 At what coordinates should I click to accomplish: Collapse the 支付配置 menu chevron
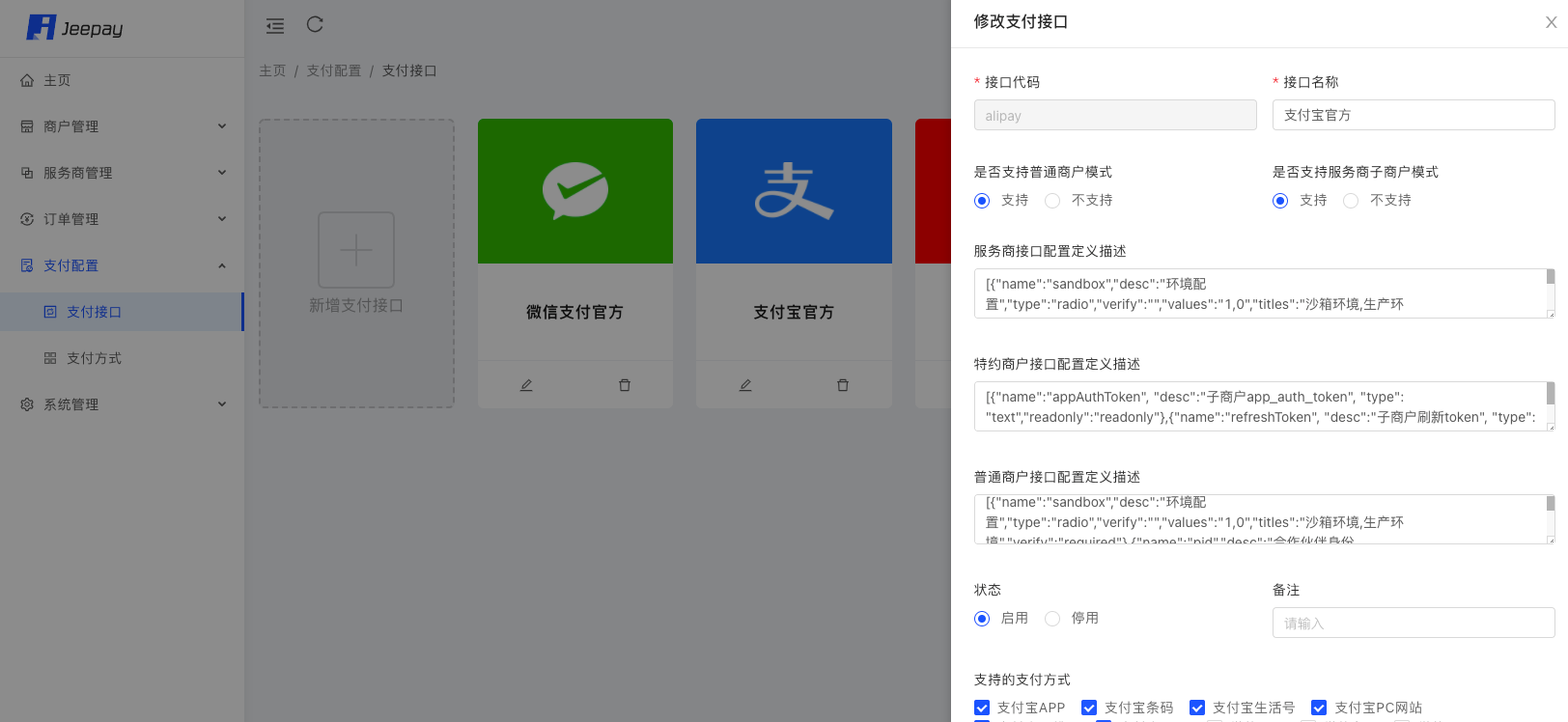222,265
